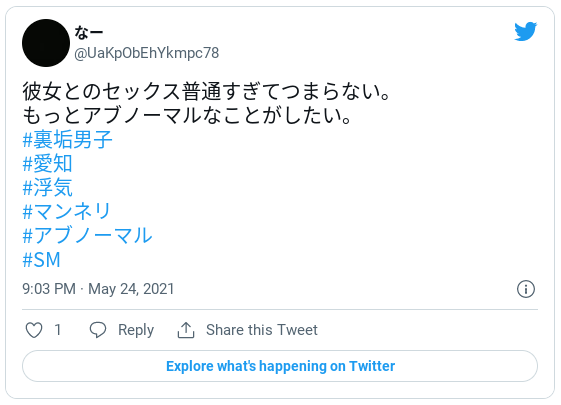Open the #浮気 hashtag

[x=47, y=187]
